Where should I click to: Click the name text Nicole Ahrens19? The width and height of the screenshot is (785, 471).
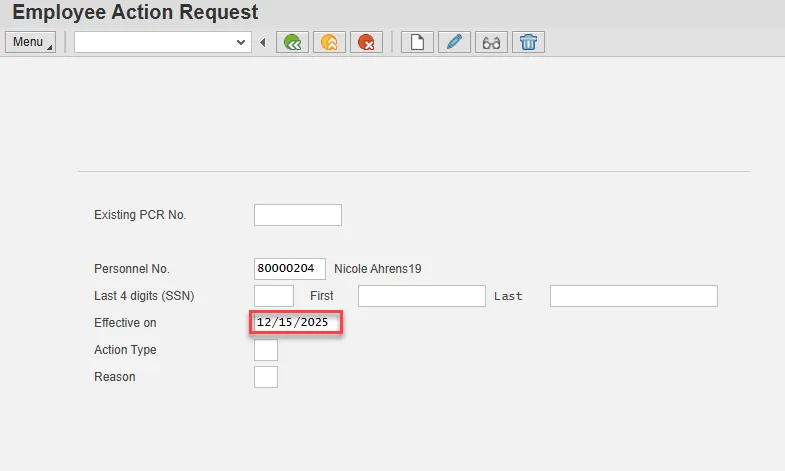[378, 269]
